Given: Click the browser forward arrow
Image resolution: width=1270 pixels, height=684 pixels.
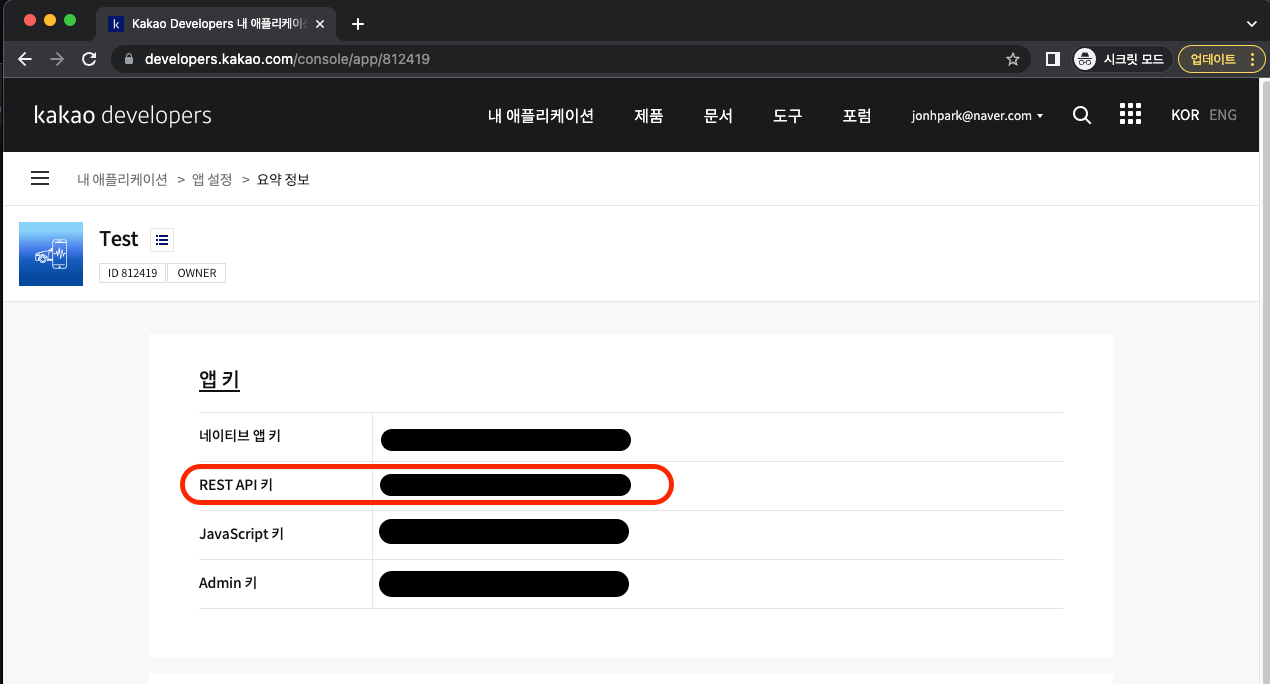Looking at the screenshot, I should click(x=57, y=59).
